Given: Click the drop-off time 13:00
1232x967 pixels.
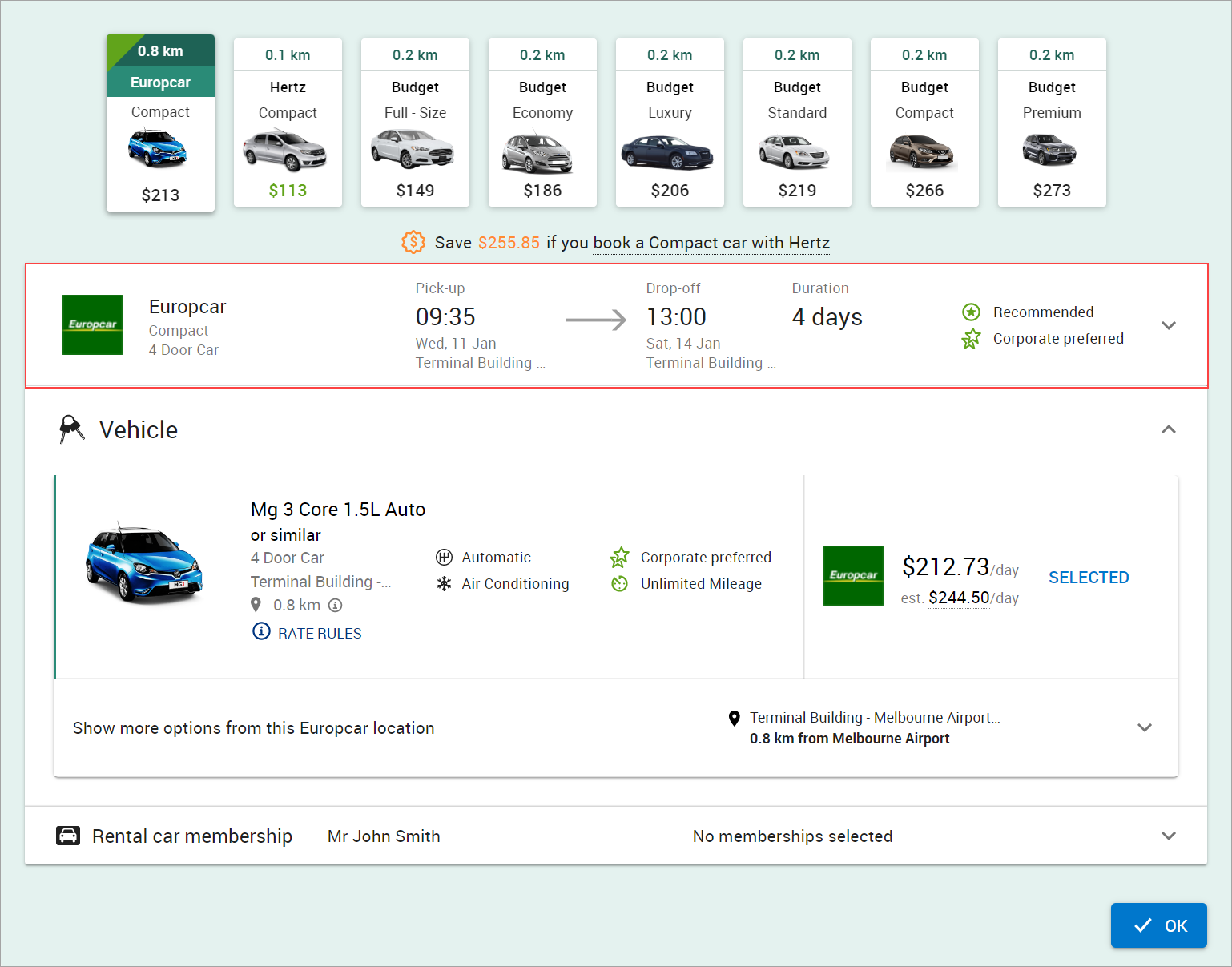Looking at the screenshot, I should (x=676, y=317).
